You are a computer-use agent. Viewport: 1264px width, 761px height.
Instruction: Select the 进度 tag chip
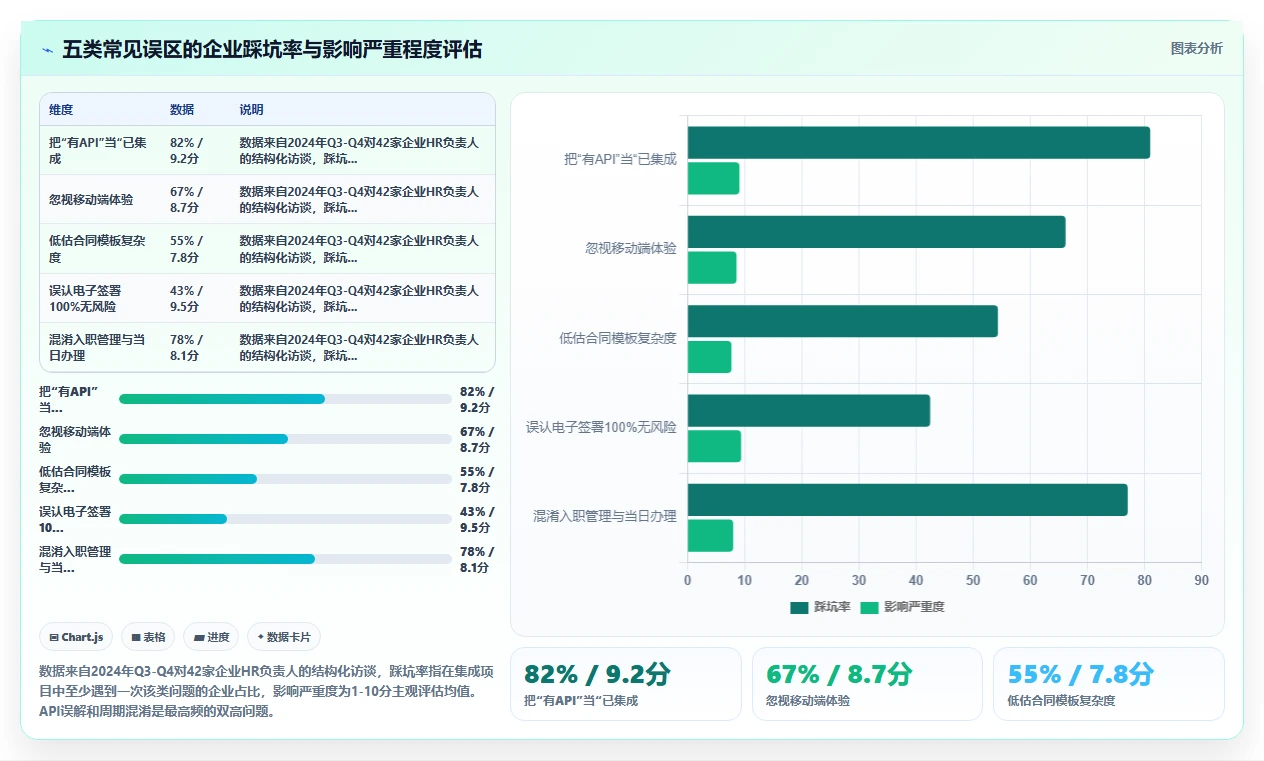coord(211,637)
